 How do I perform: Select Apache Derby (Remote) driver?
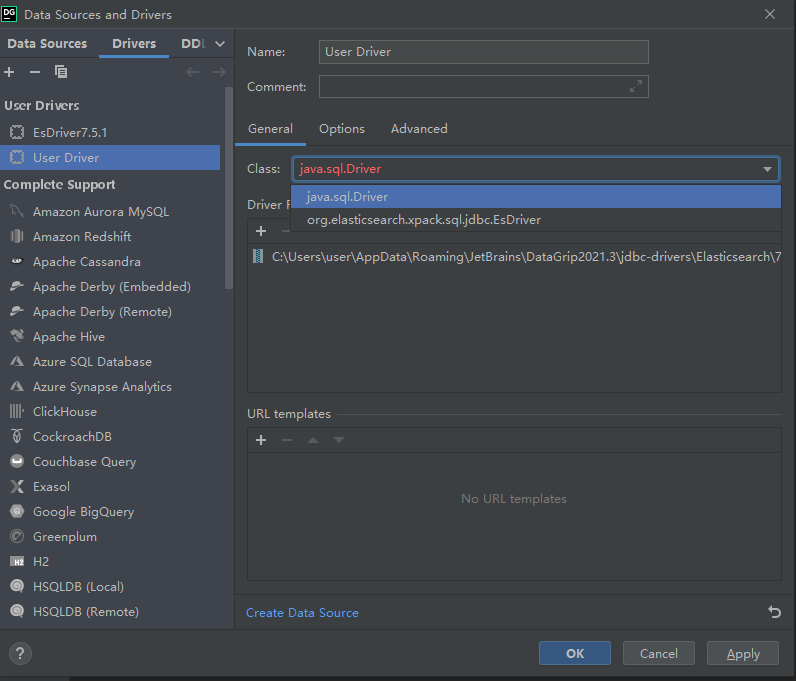[x=110, y=311]
